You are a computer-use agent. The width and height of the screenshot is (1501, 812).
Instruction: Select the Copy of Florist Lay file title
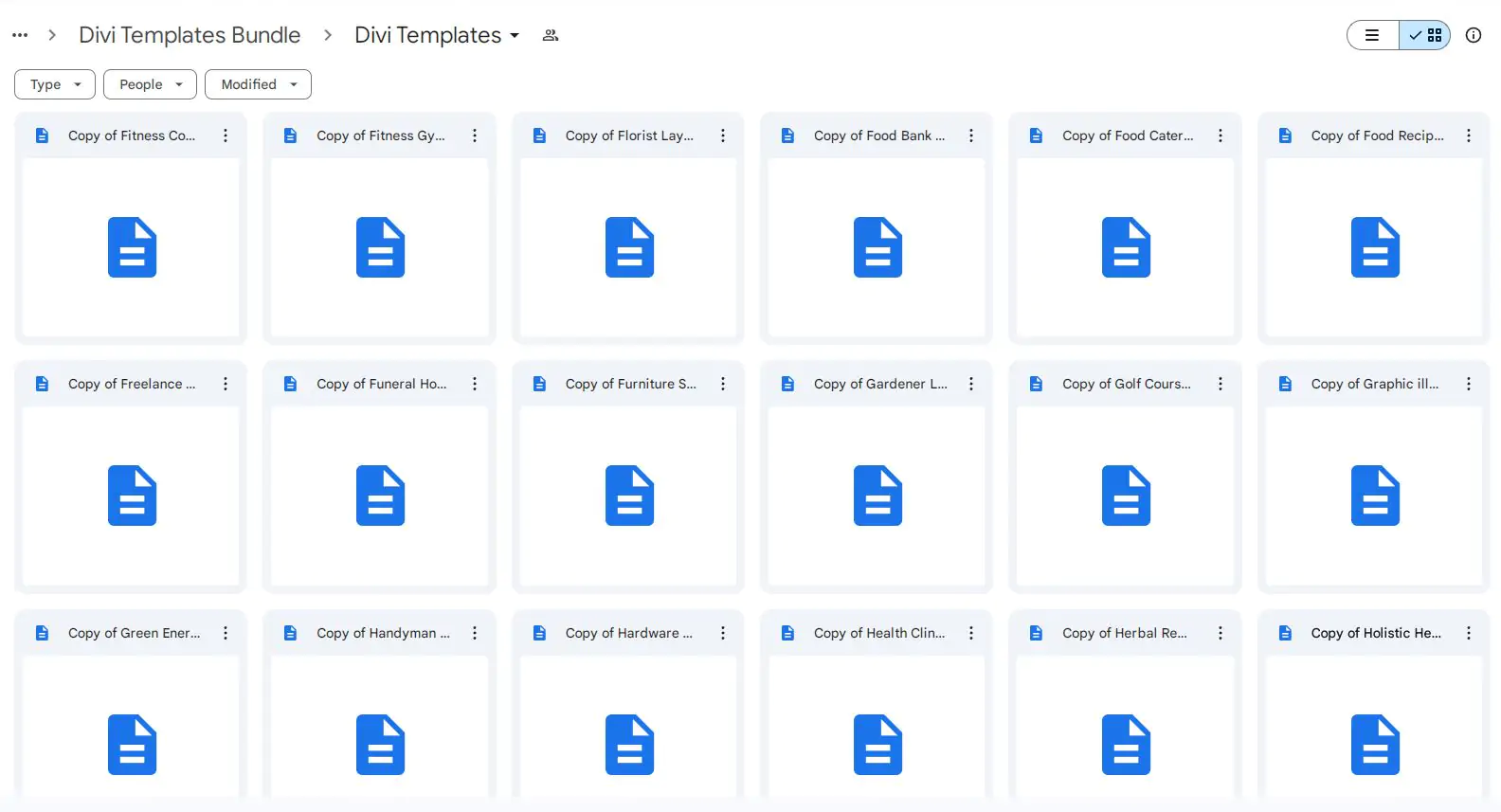tap(629, 135)
